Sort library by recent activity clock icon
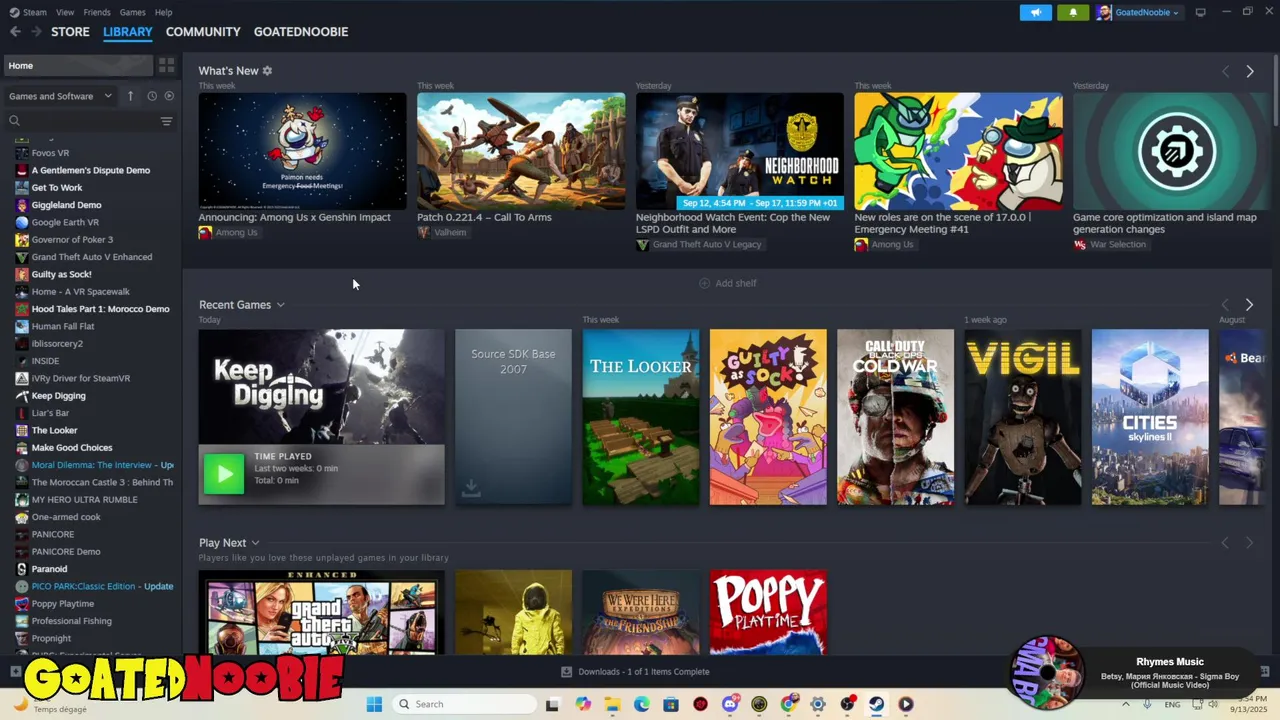 coord(152,96)
